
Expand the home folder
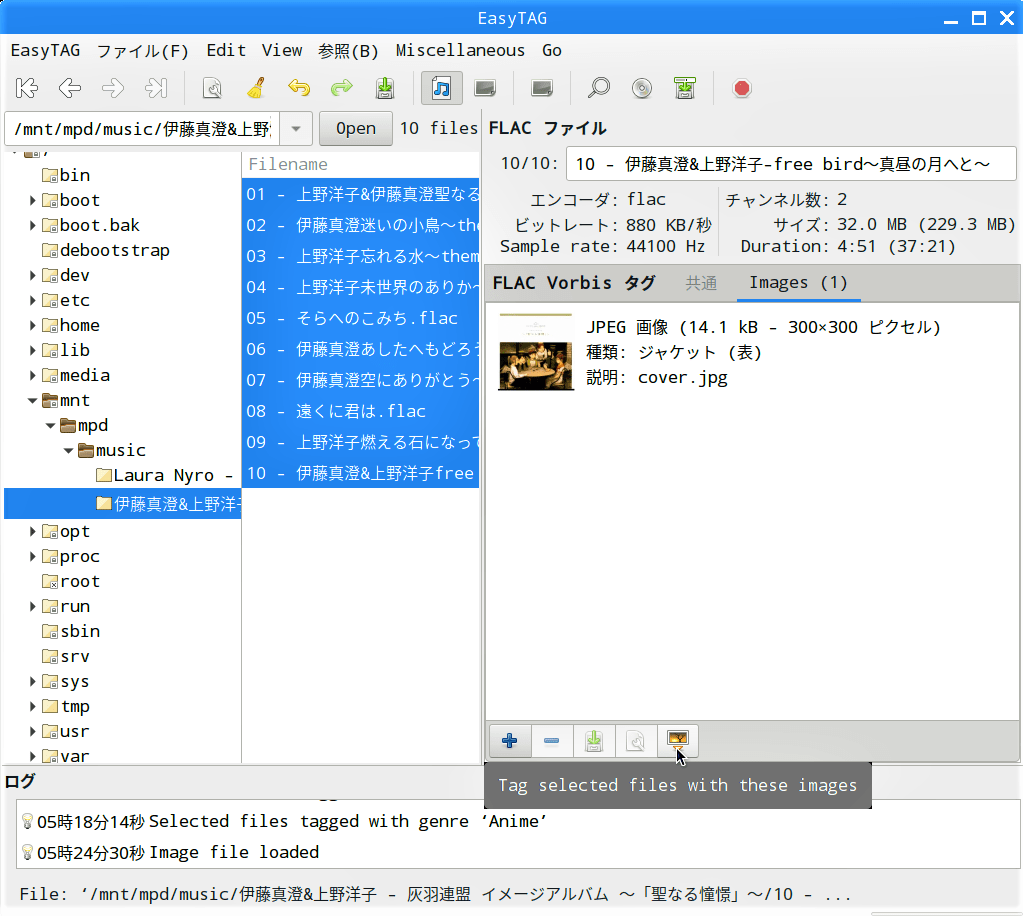tap(32, 325)
